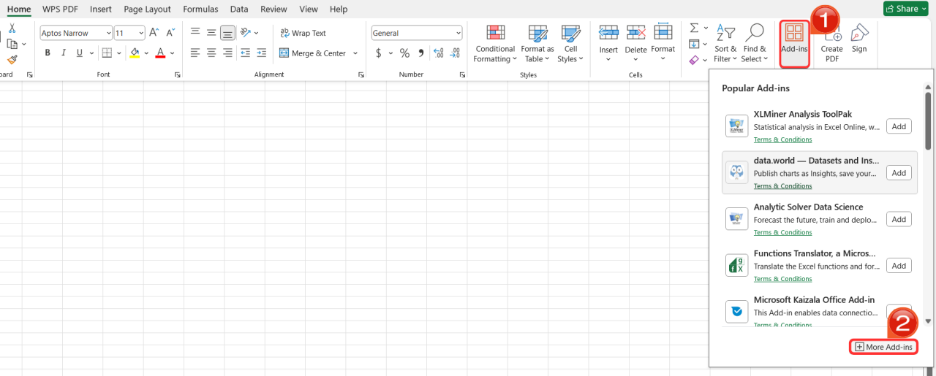The width and height of the screenshot is (936, 376).
Task: Apply the yellow fill color bucket
Action: 134,53
